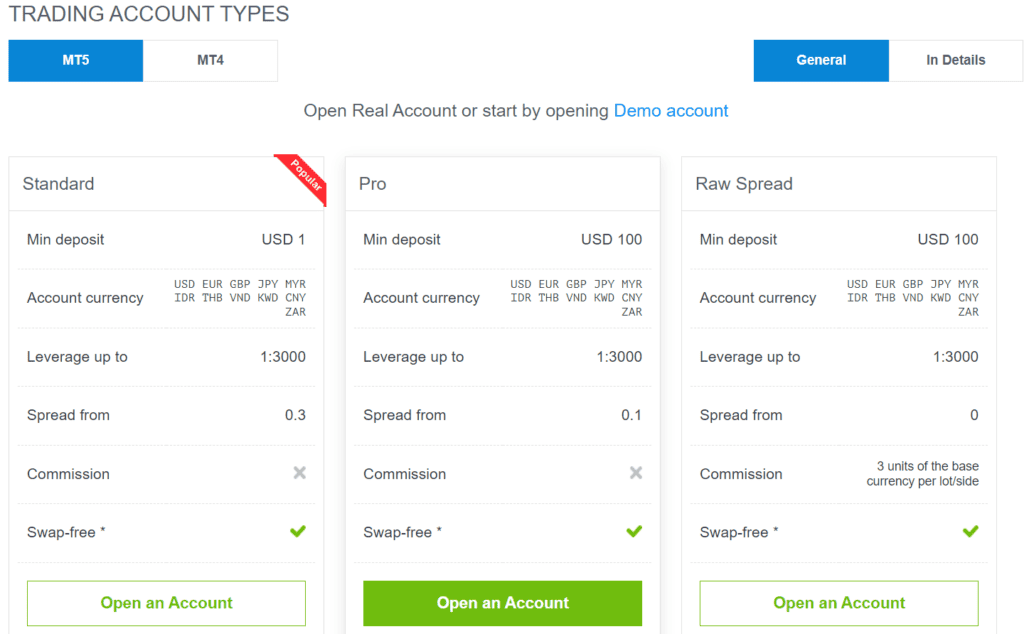Click the Raw Spread card title
The image size is (1024, 634).
click(x=744, y=184)
